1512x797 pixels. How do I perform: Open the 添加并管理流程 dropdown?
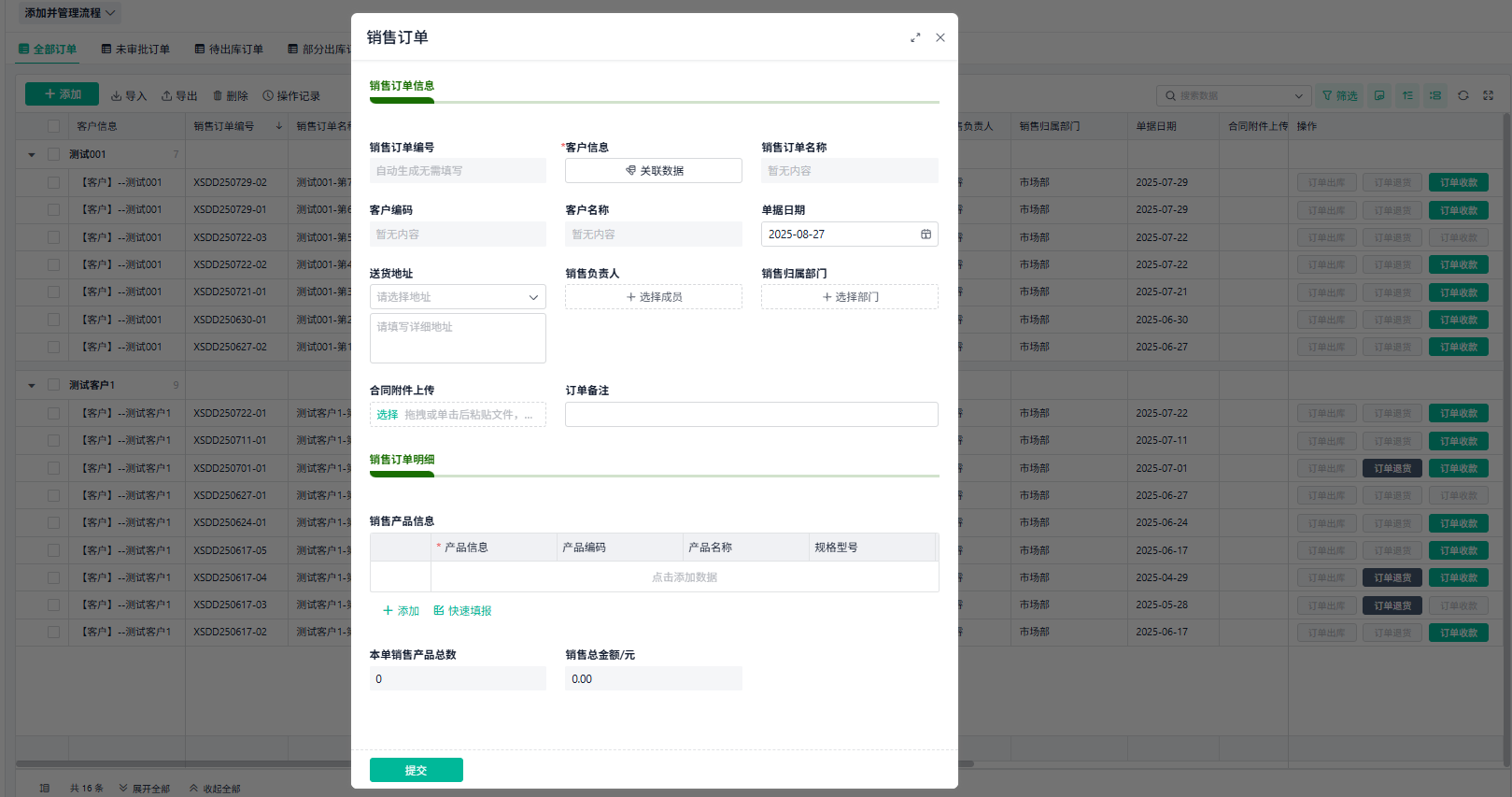pyautogui.click(x=70, y=13)
